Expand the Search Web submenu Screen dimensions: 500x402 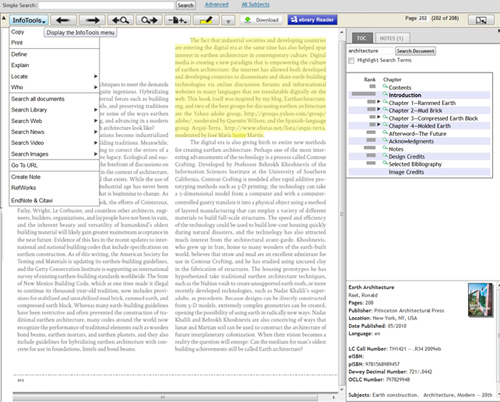pyautogui.click(x=54, y=121)
